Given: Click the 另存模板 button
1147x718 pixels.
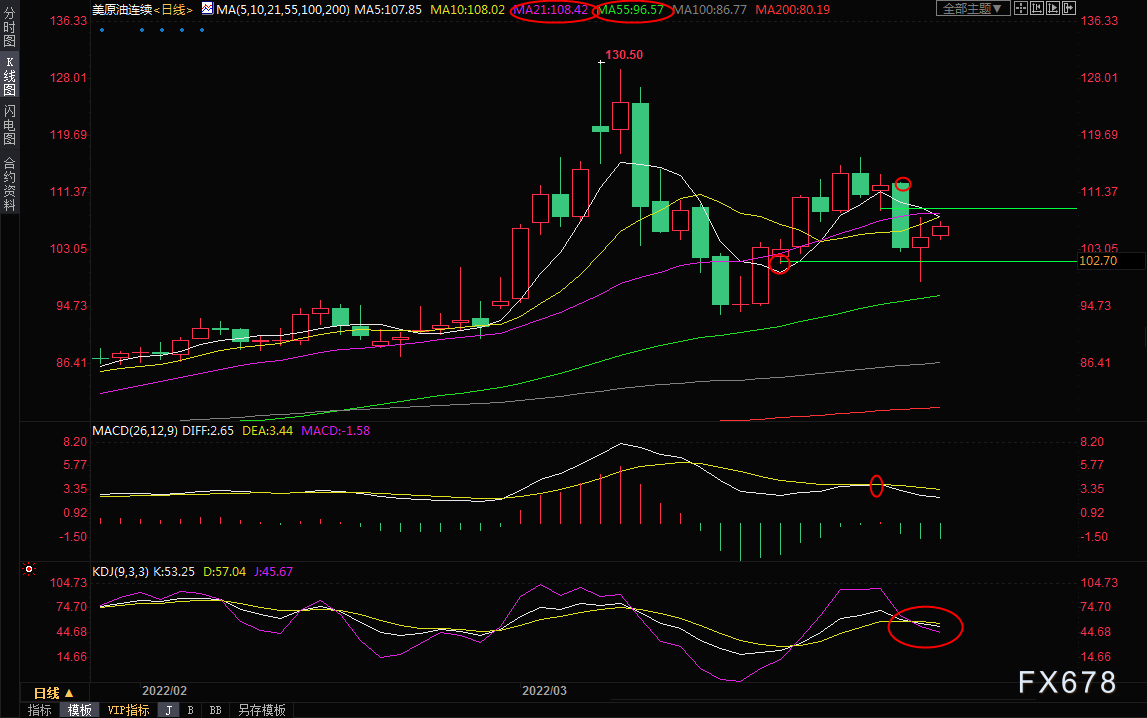Looking at the screenshot, I should [261, 710].
